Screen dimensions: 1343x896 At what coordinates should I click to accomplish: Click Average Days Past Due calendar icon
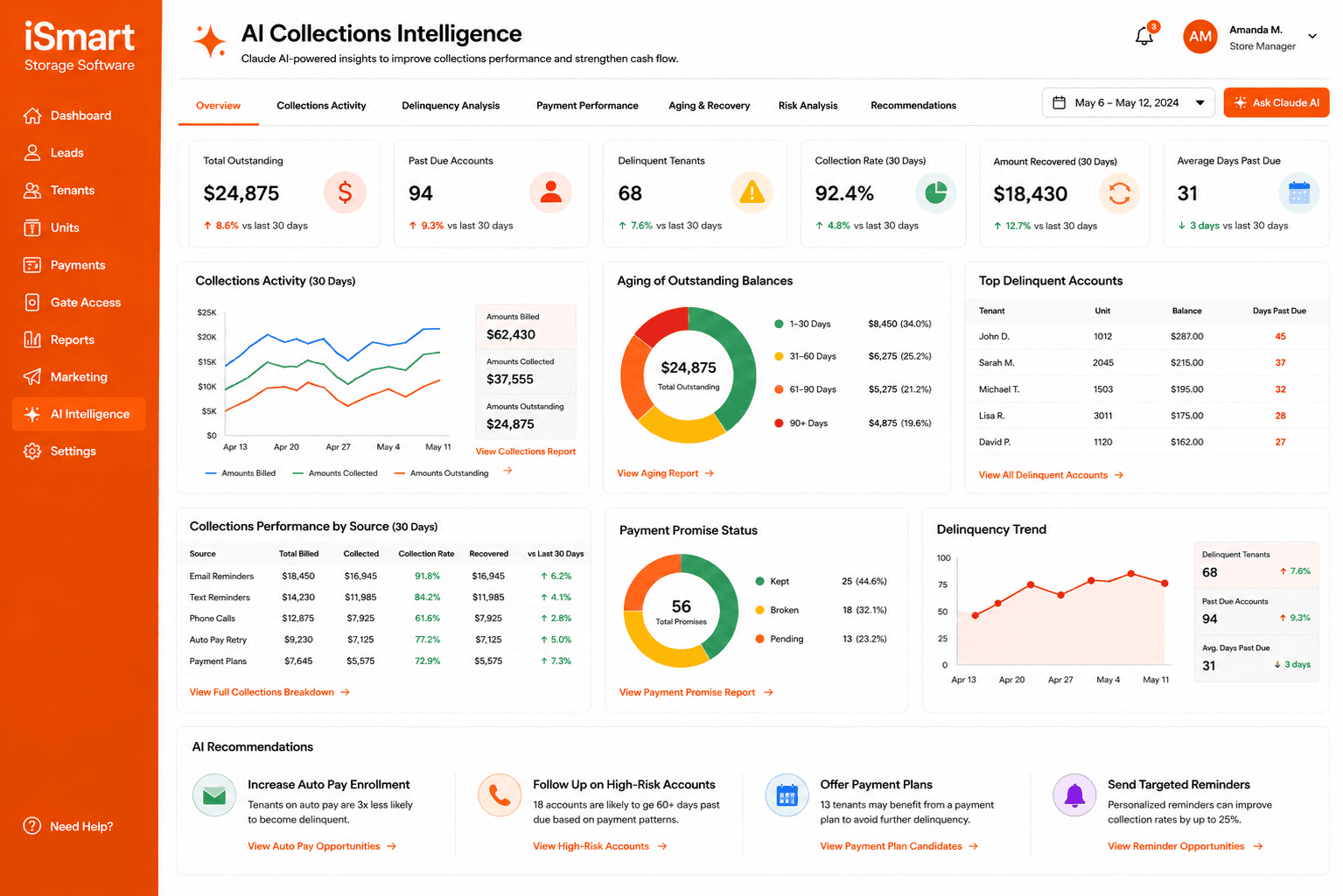click(x=1299, y=193)
